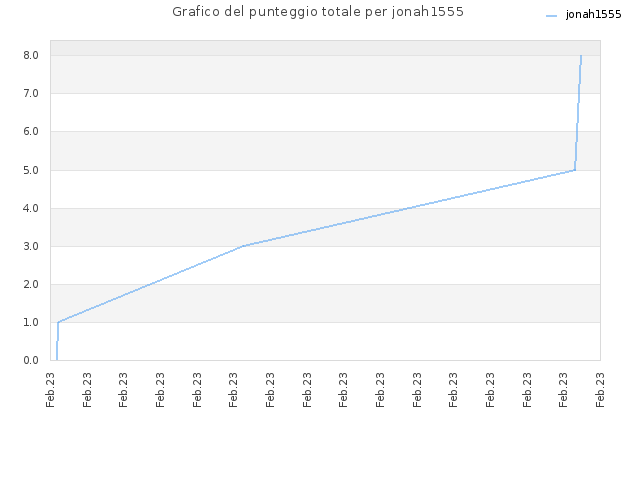Viewport: 640px width, 480px height.
Task: Click the line's starting point at 0.0
Action: pos(57,360)
